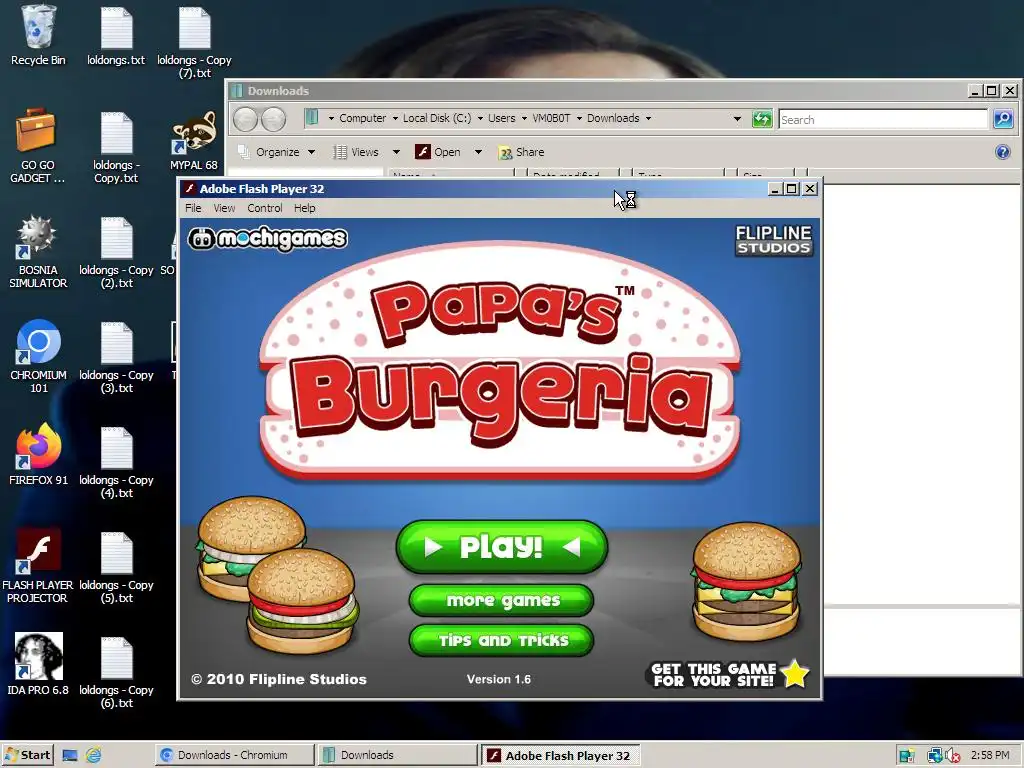Select the loldongs - Copy (5).txt file
The width and height of the screenshot is (1024, 768).
pos(116,567)
